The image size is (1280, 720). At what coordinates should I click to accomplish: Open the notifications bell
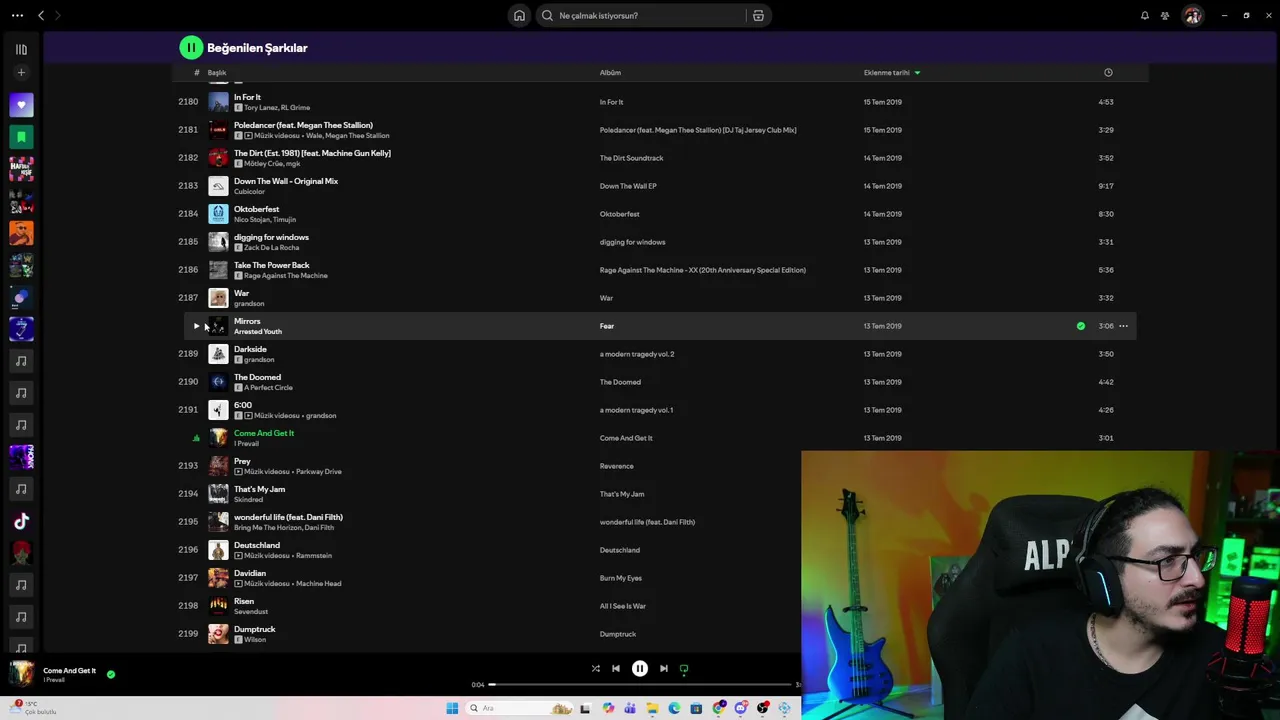[1145, 15]
